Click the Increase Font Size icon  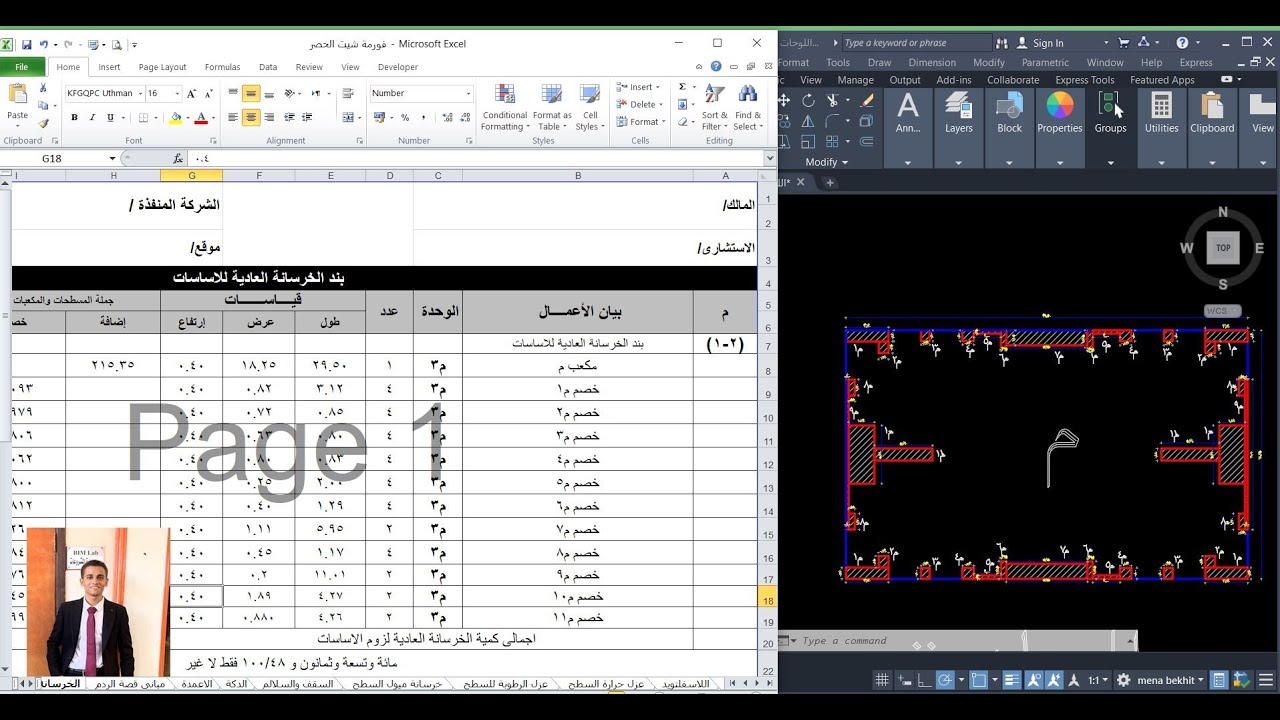tap(192, 93)
